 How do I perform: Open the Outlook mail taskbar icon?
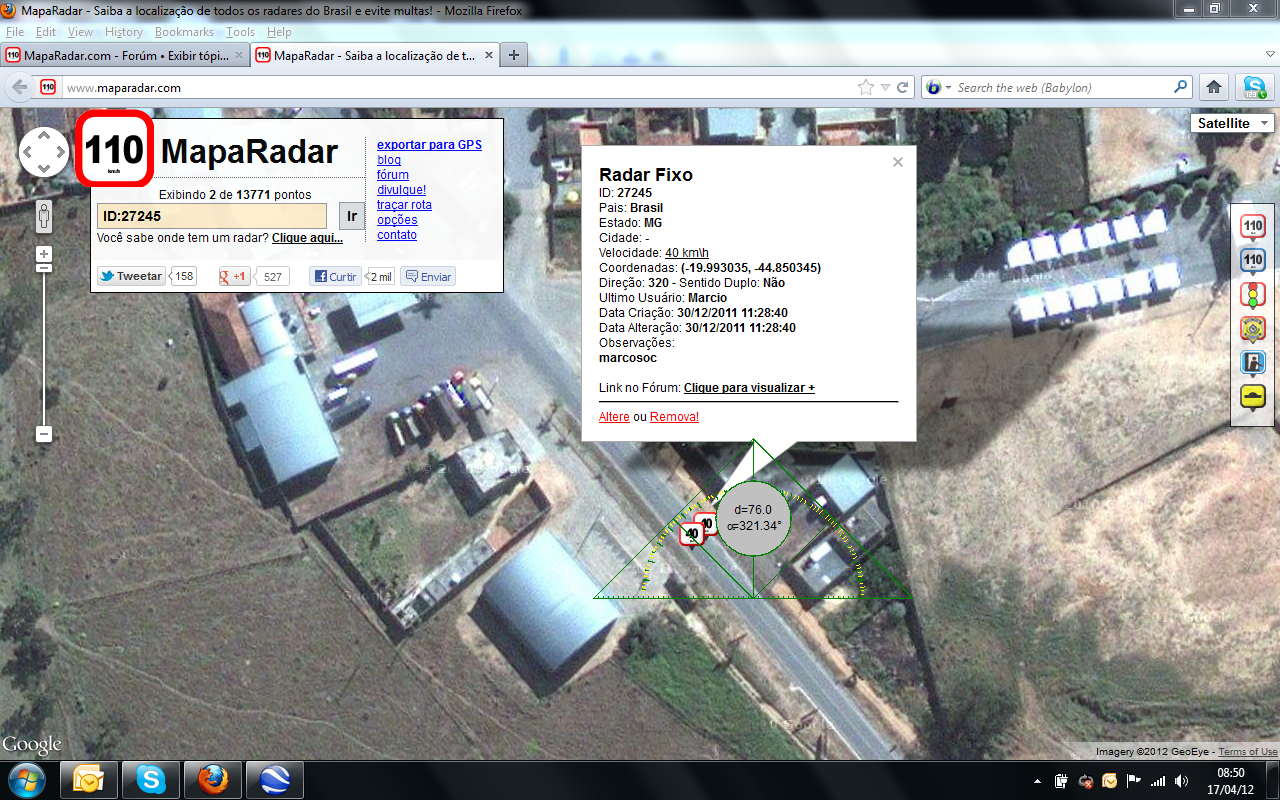pyautogui.click(x=89, y=780)
